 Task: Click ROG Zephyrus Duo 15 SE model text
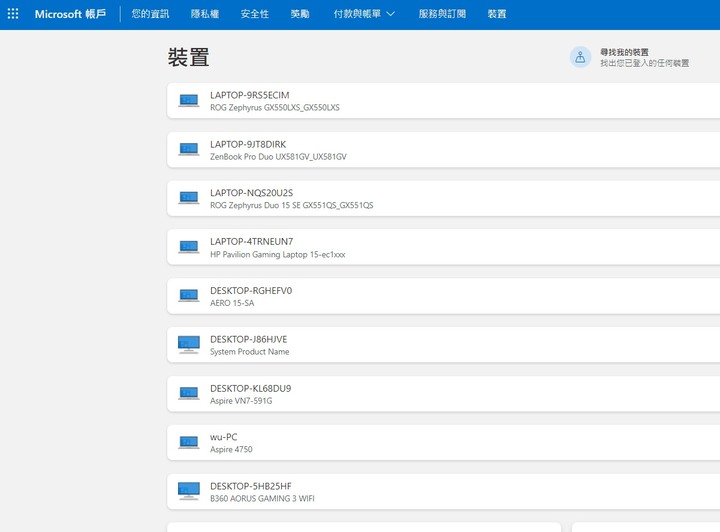(x=292, y=205)
